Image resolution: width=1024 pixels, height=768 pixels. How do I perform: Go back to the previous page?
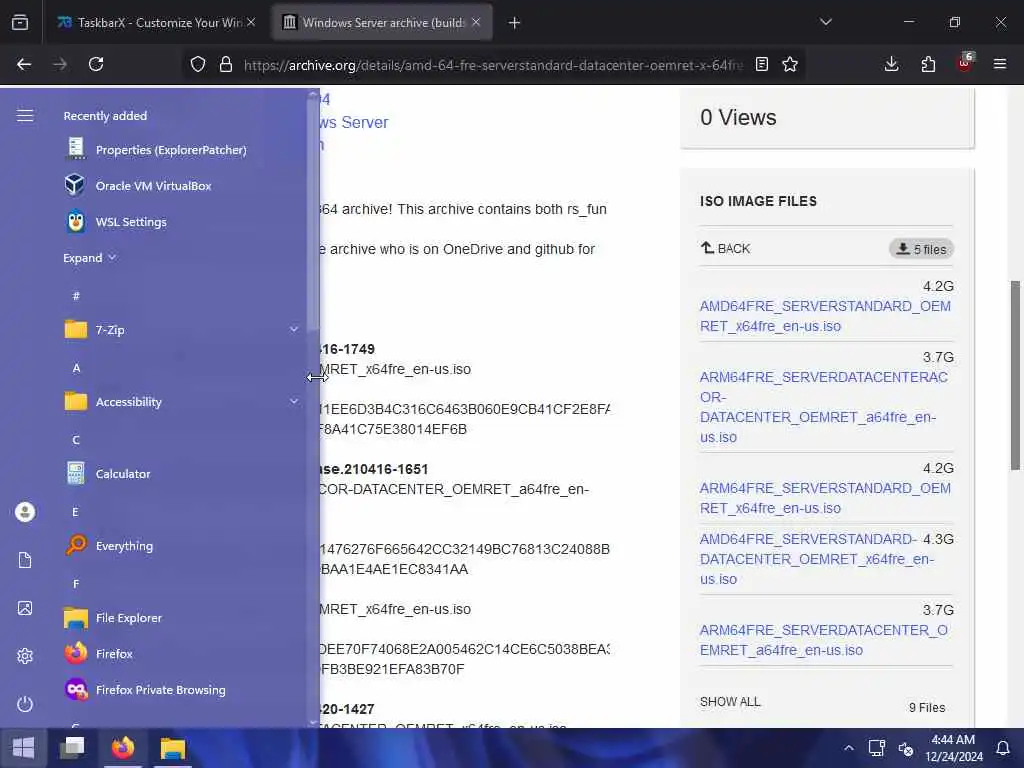tap(24, 64)
